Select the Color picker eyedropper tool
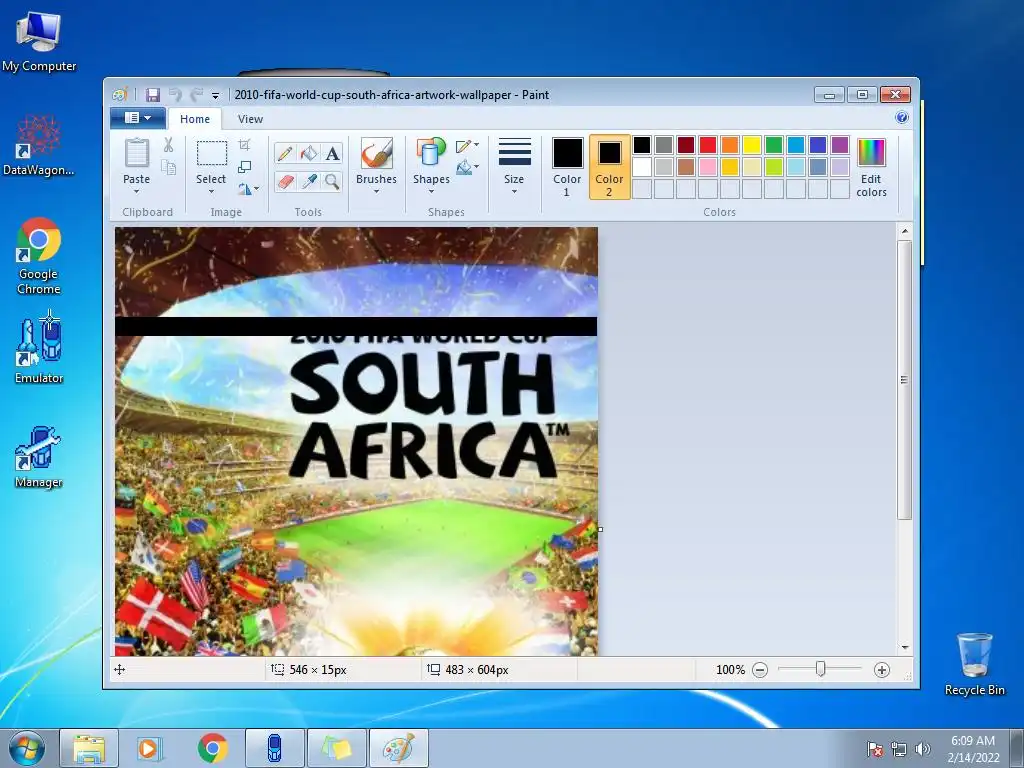The image size is (1024, 768). pos(308,181)
